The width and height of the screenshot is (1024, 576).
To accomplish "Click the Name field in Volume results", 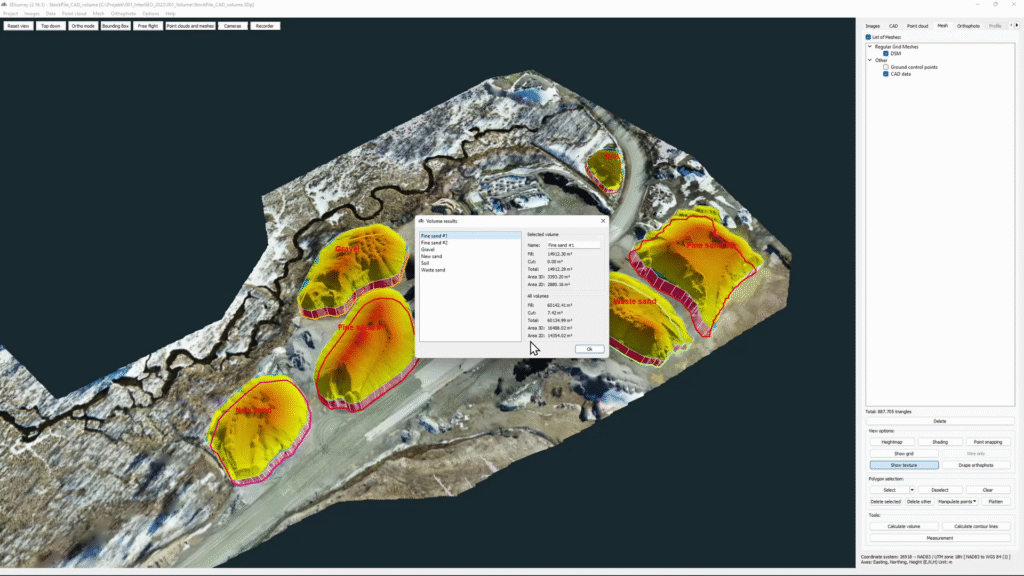I will (573, 245).
